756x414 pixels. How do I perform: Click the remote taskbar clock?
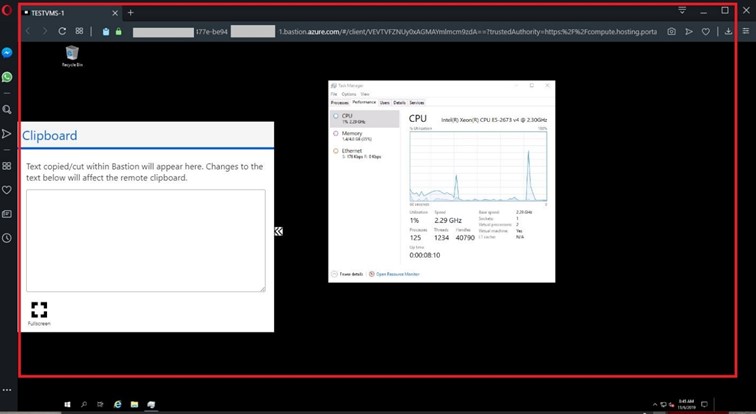coord(687,404)
